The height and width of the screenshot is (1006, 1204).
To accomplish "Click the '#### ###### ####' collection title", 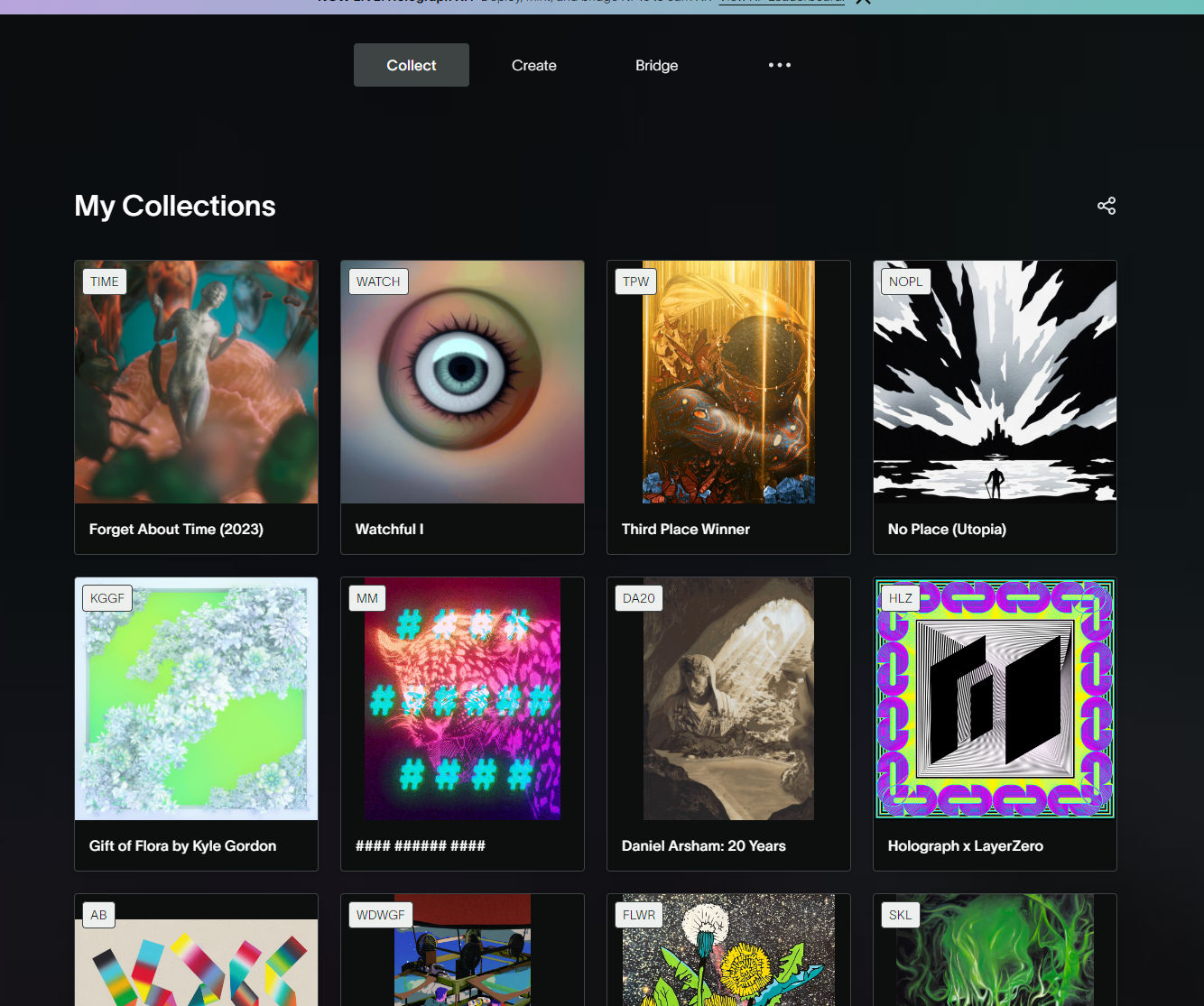I will click(421, 846).
